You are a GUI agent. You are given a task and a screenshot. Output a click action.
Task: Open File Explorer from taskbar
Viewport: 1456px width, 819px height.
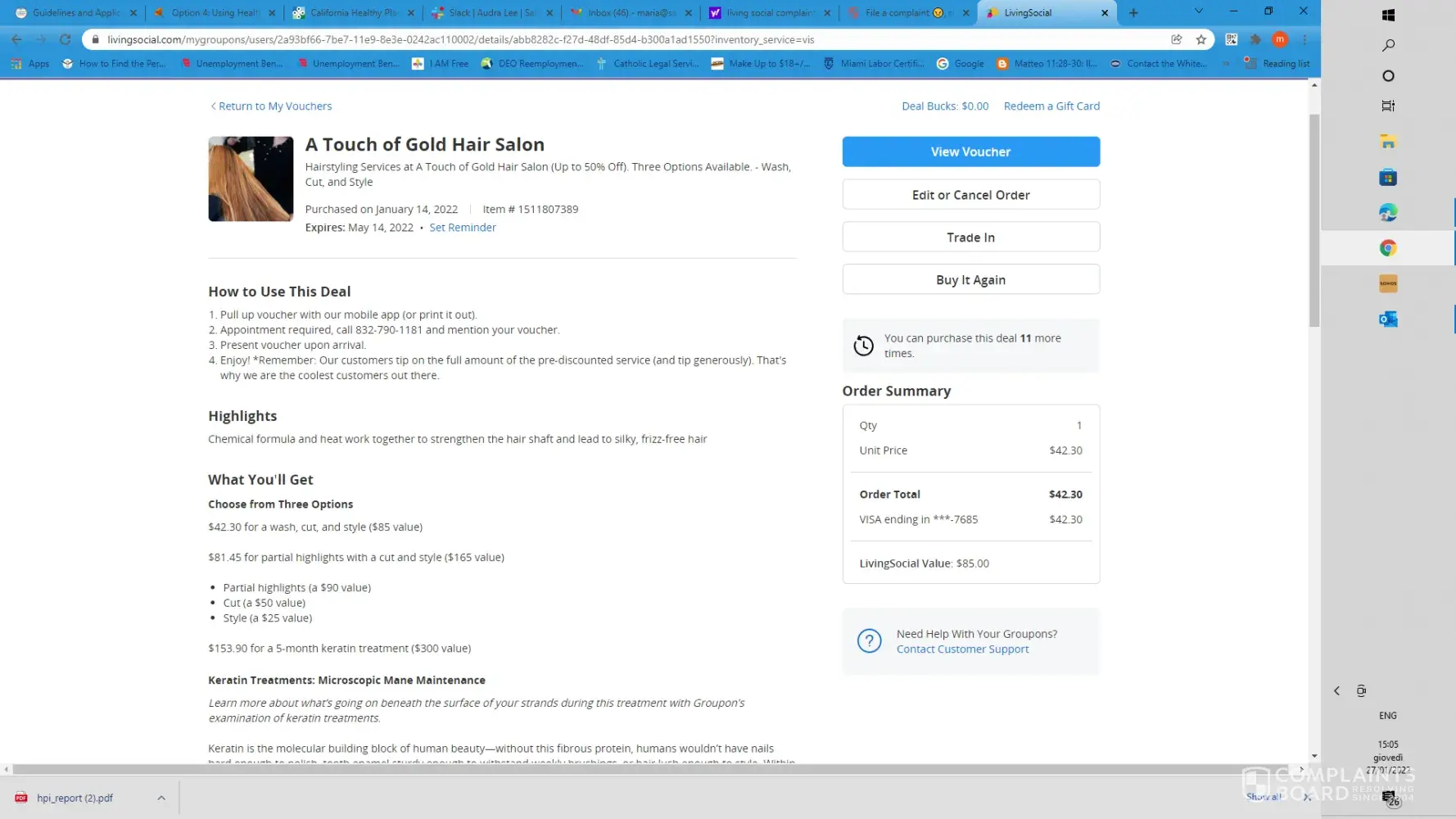(x=1388, y=142)
